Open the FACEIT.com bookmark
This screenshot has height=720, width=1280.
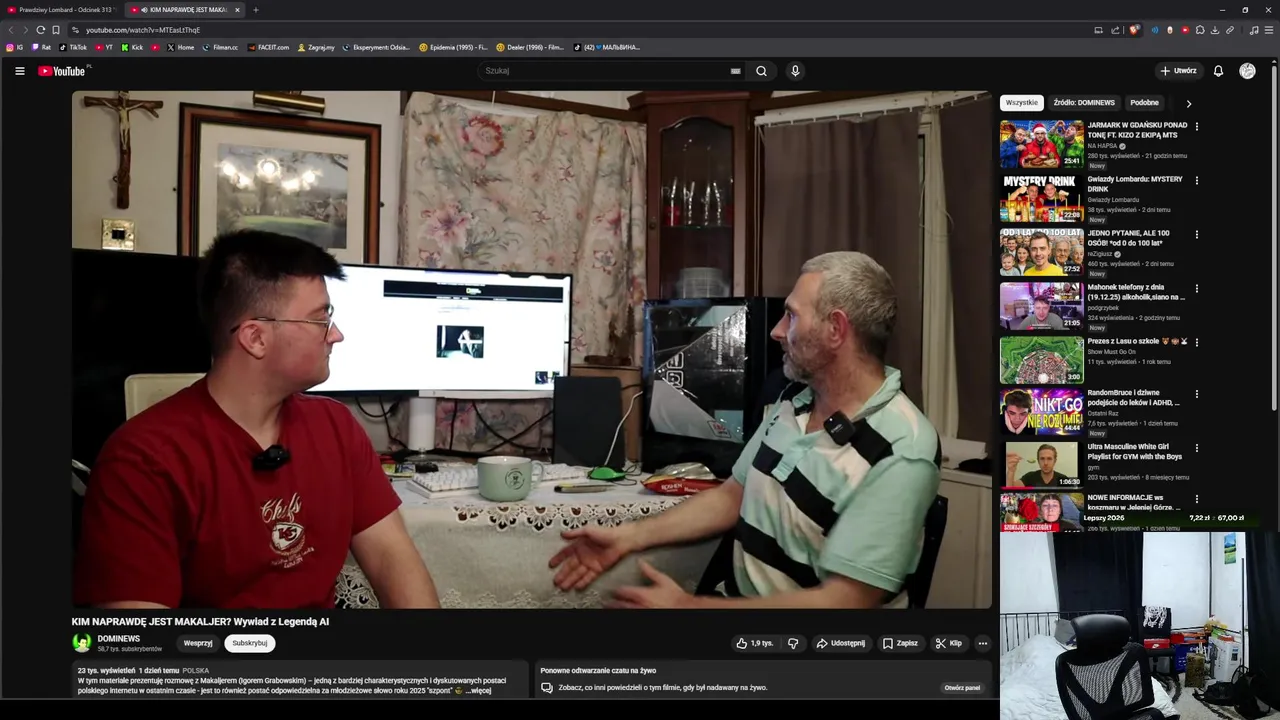click(x=269, y=47)
